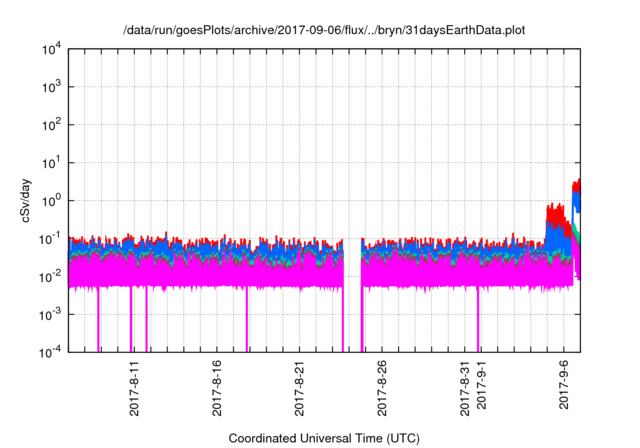Click the 10^2 y-axis tick label
The height and width of the screenshot is (448, 640).
(x=52, y=125)
